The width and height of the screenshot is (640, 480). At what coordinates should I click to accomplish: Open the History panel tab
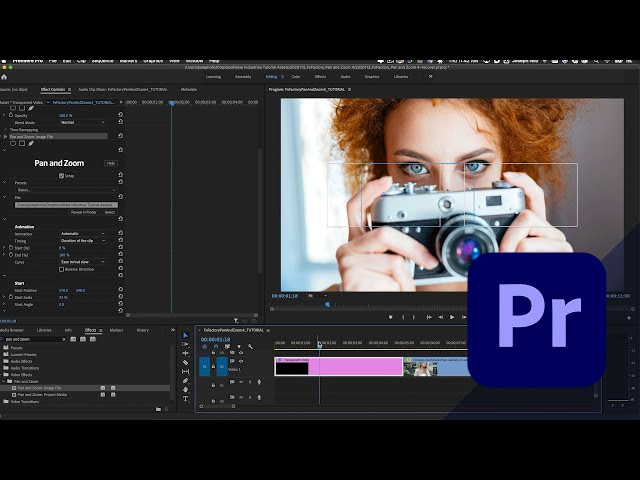tap(142, 330)
